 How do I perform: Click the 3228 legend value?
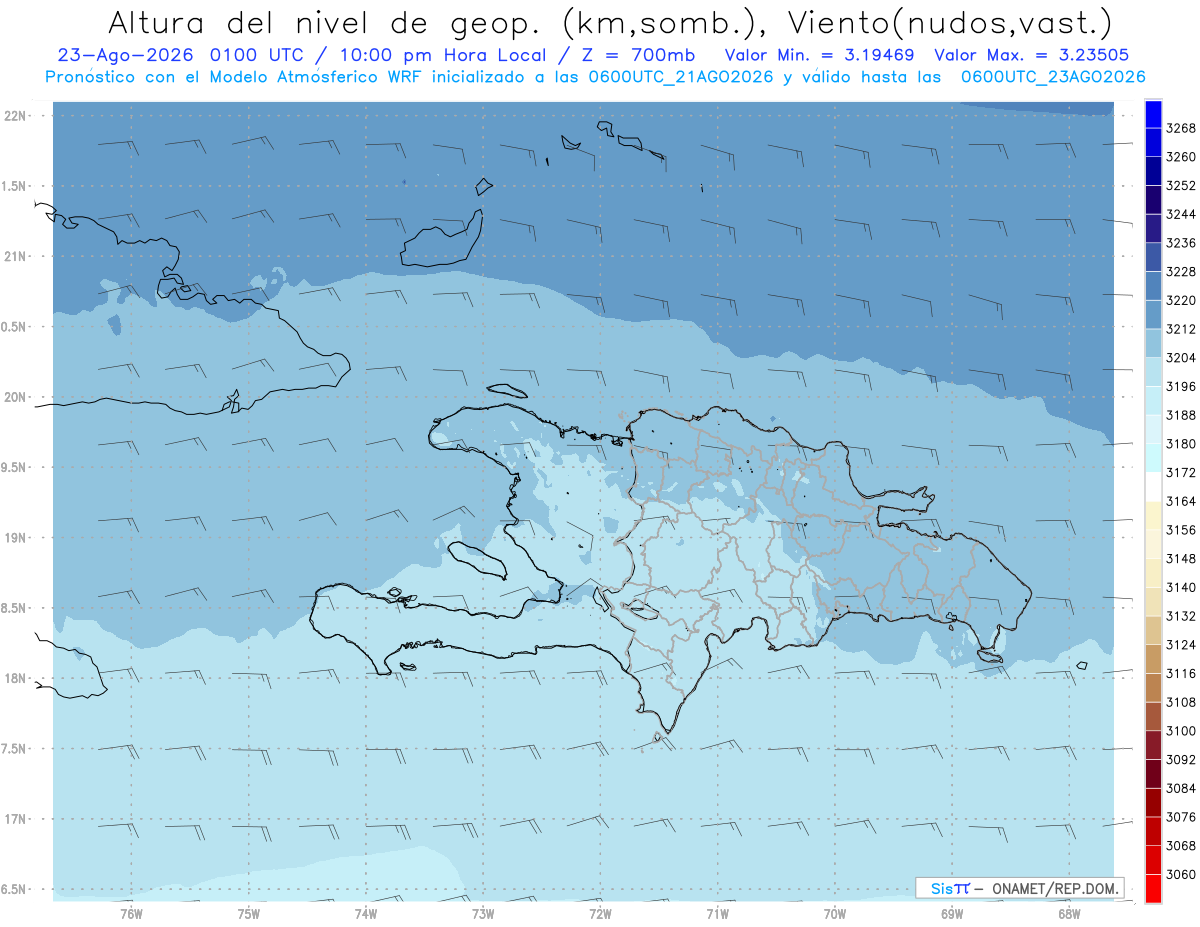[1181, 272]
